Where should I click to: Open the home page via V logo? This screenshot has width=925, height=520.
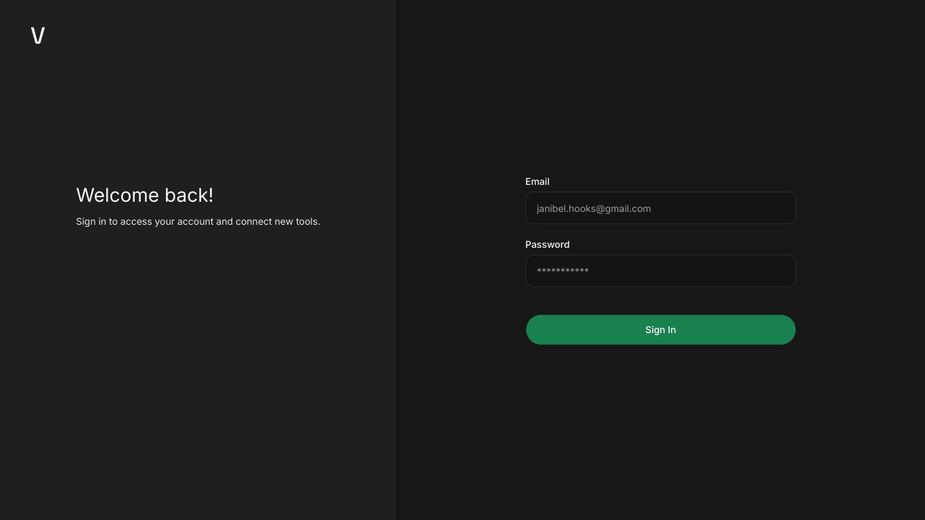[38, 36]
